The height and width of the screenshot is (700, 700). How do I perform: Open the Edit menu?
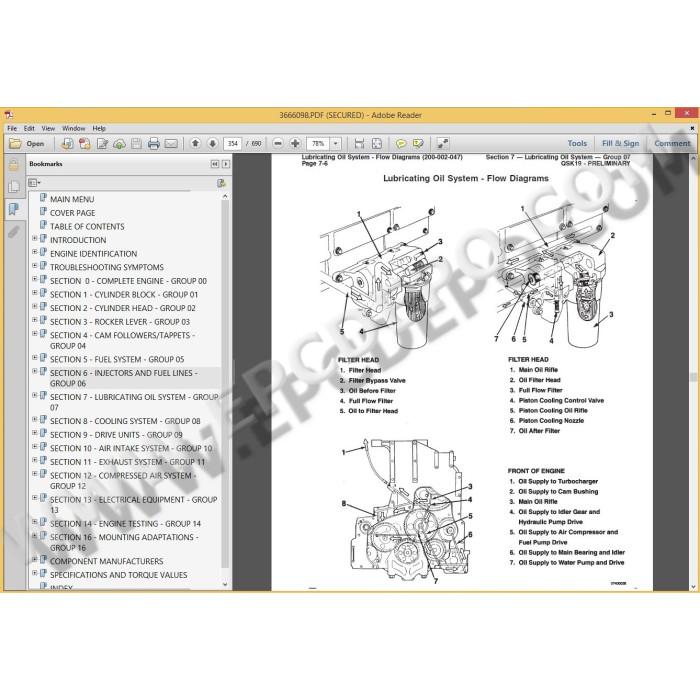point(29,128)
